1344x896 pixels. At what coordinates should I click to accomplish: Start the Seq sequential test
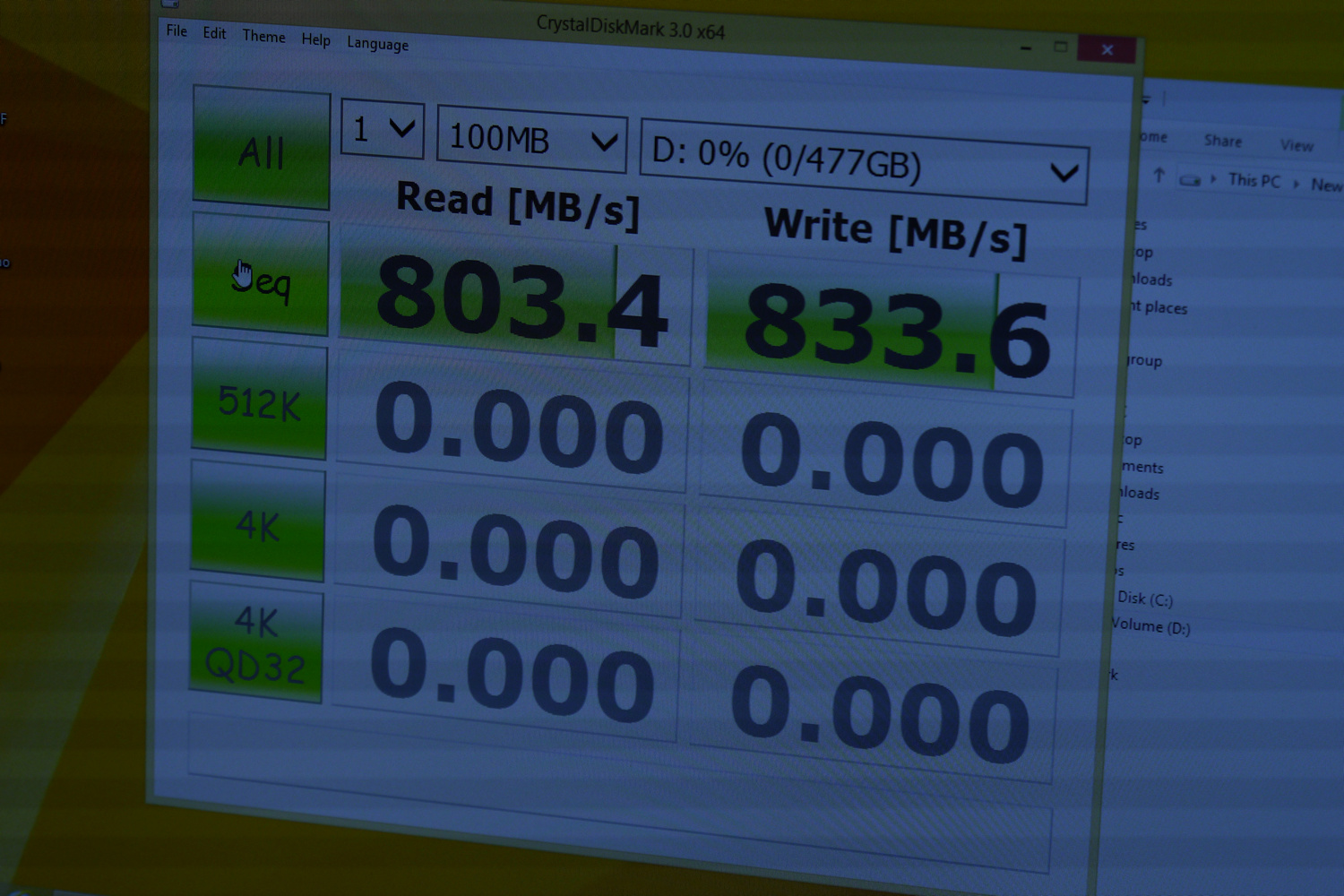[x=260, y=275]
